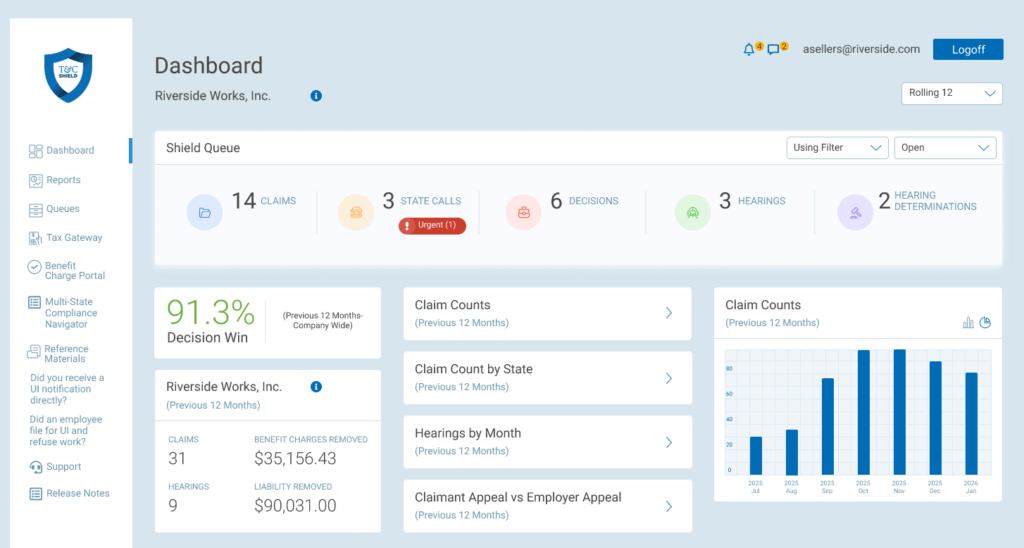Click the Reports icon in sidebar
This screenshot has height=548, width=1024.
[x=35, y=180]
